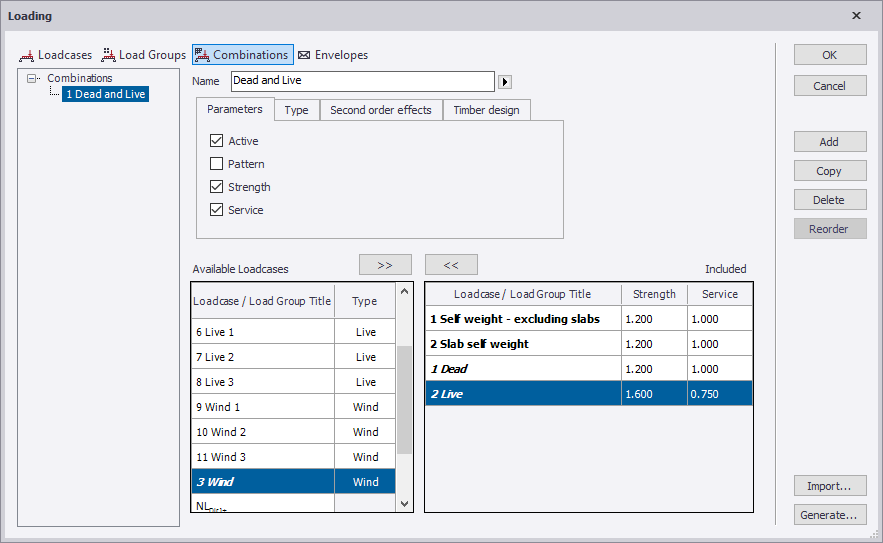
Task: Select '9 Wind 1' loadcase row
Action: click(x=293, y=407)
